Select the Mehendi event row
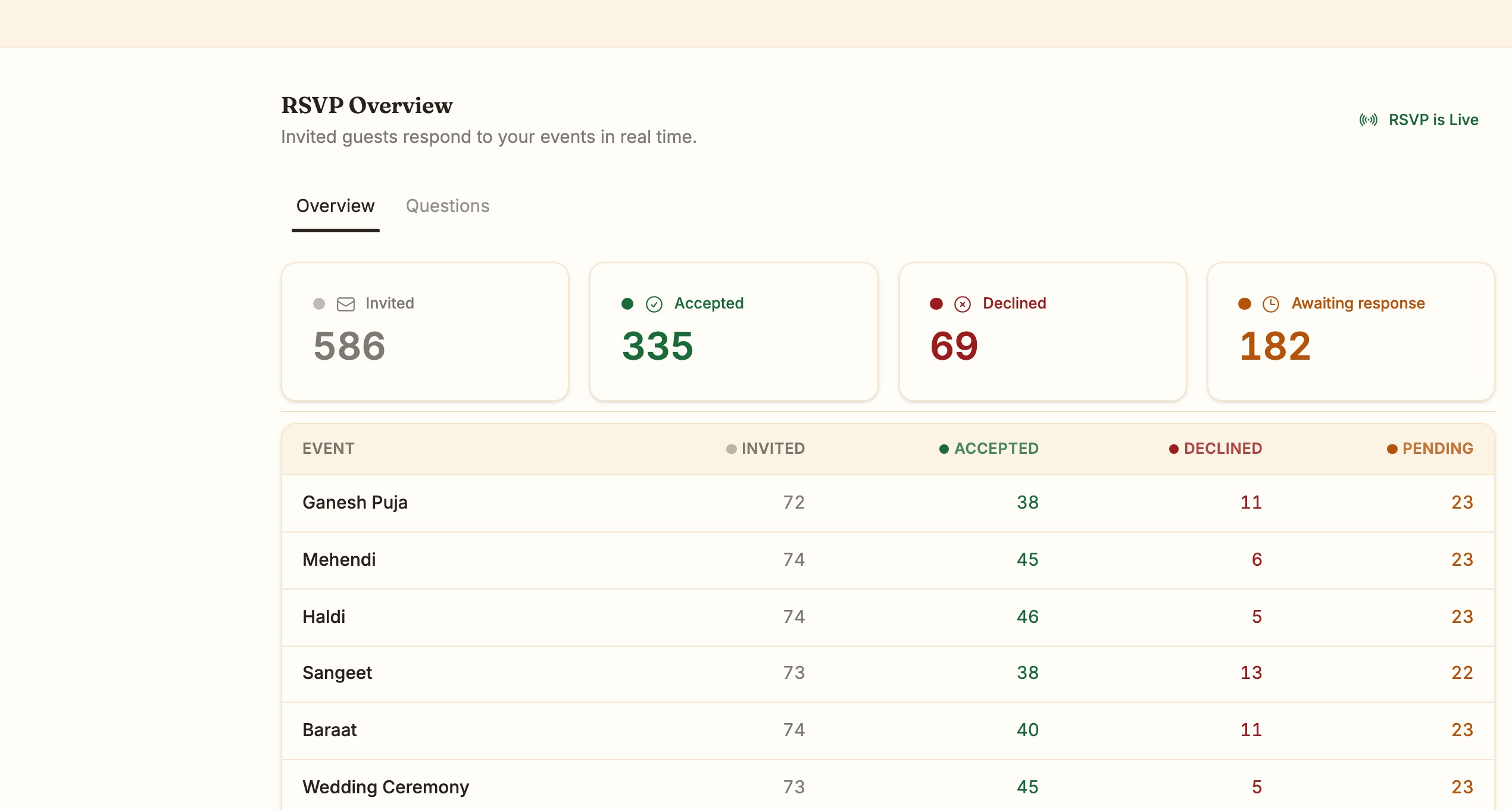Screen dimensions: 1512x810 tap(888, 560)
